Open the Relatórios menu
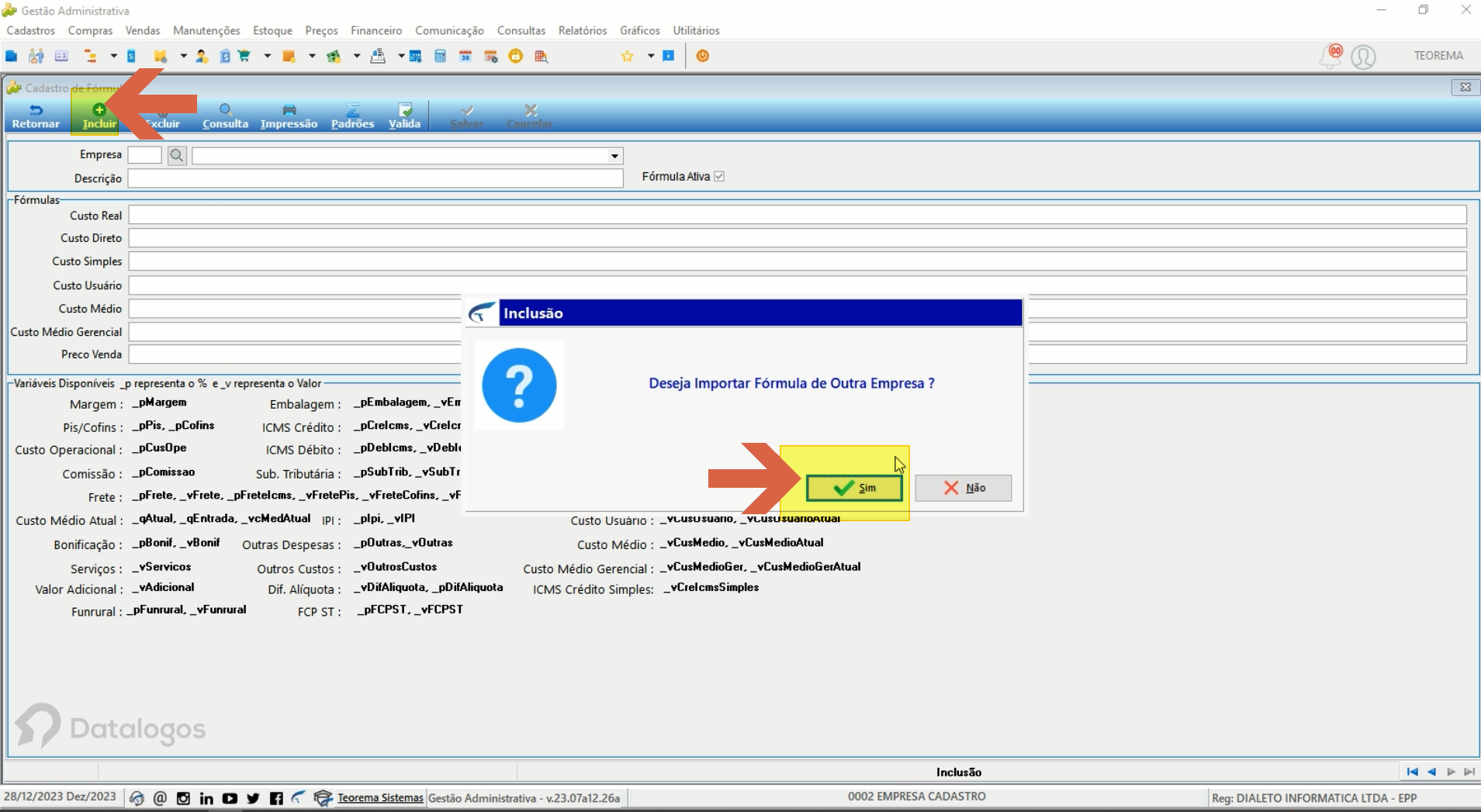This screenshot has height=812, width=1481. [x=583, y=30]
